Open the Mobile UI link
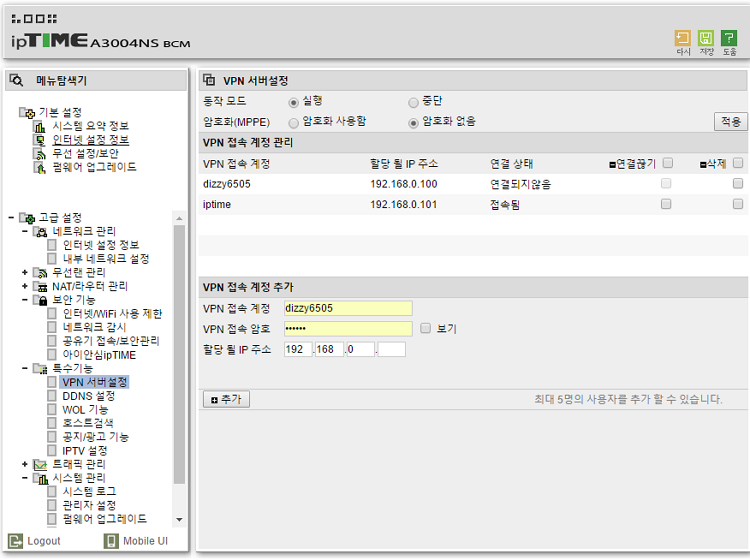 click(x=145, y=541)
